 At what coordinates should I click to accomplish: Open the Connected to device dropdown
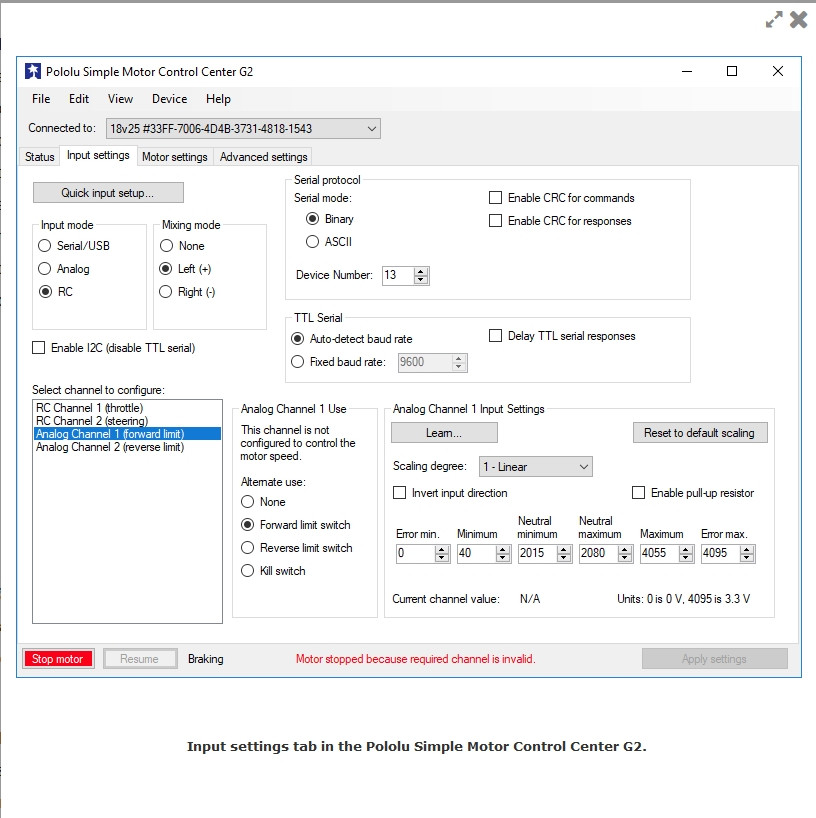tap(371, 128)
